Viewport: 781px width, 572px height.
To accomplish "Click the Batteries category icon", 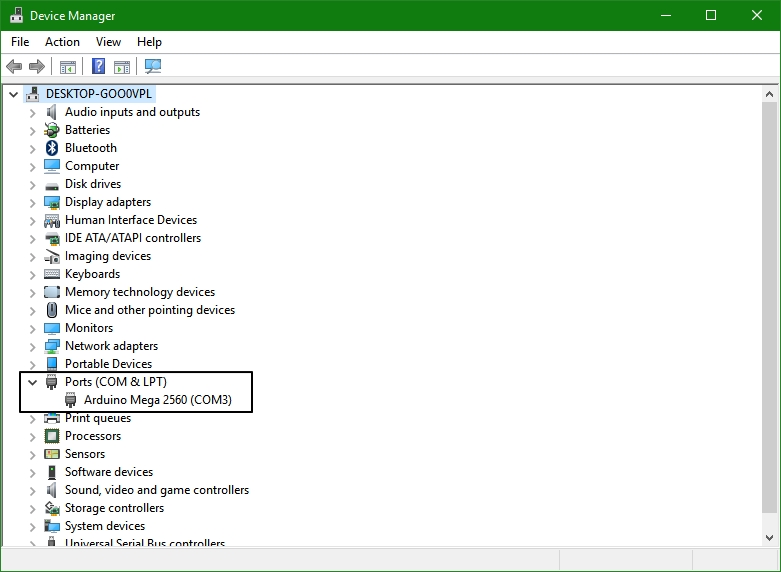I will (x=52, y=130).
